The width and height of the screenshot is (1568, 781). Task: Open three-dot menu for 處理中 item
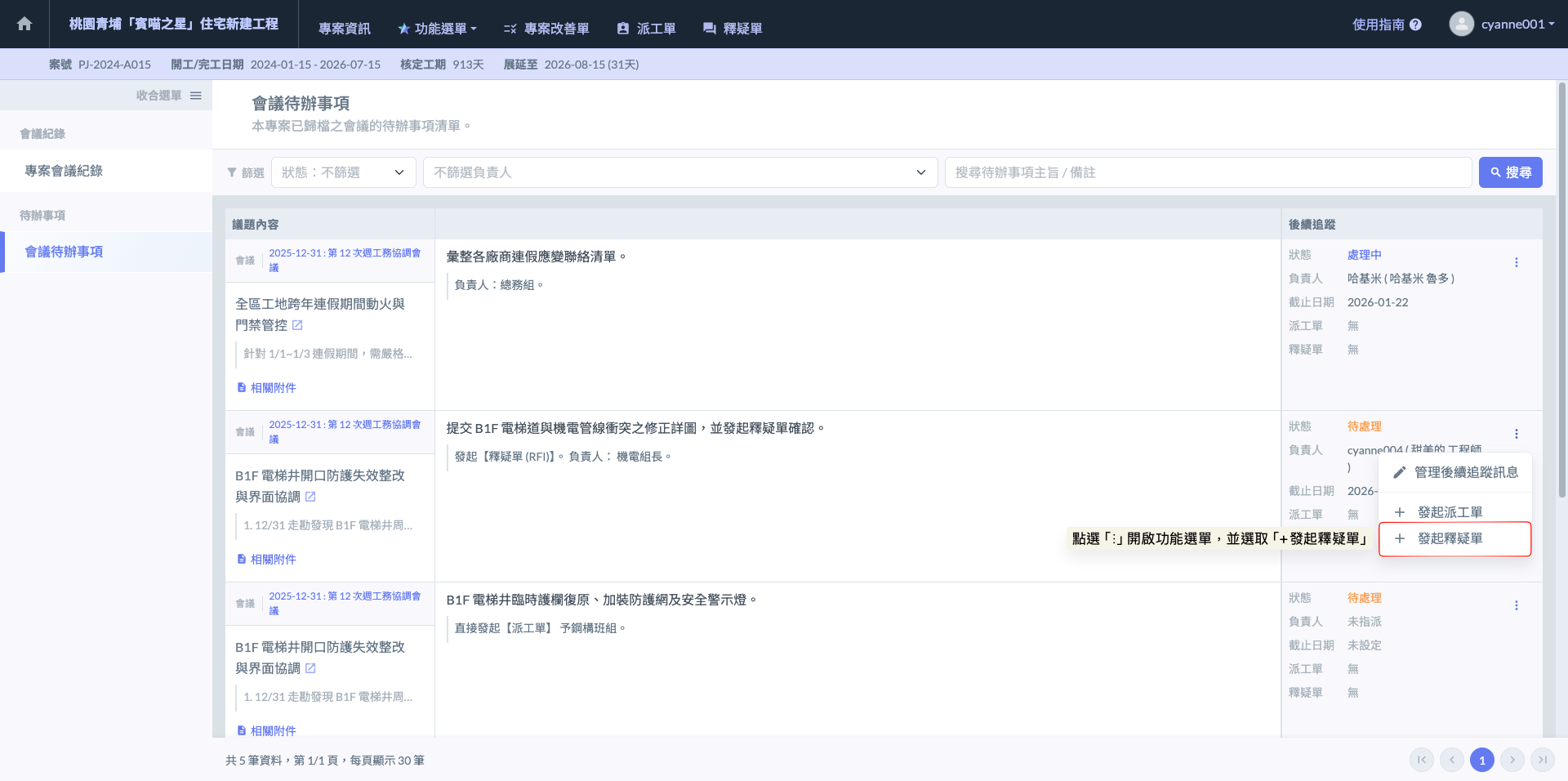1516,262
